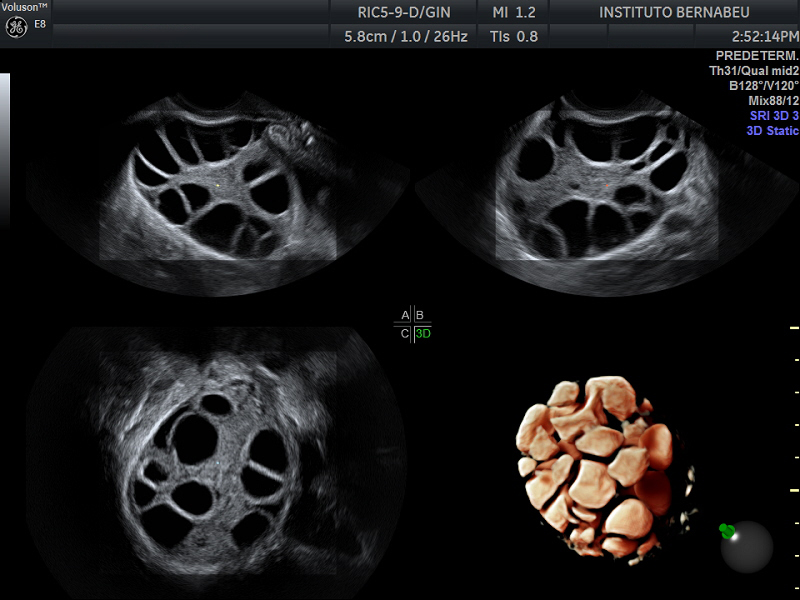Screen dimensions: 800x600
Task: Click the B128°/V120° angle setting
Action: click(764, 86)
